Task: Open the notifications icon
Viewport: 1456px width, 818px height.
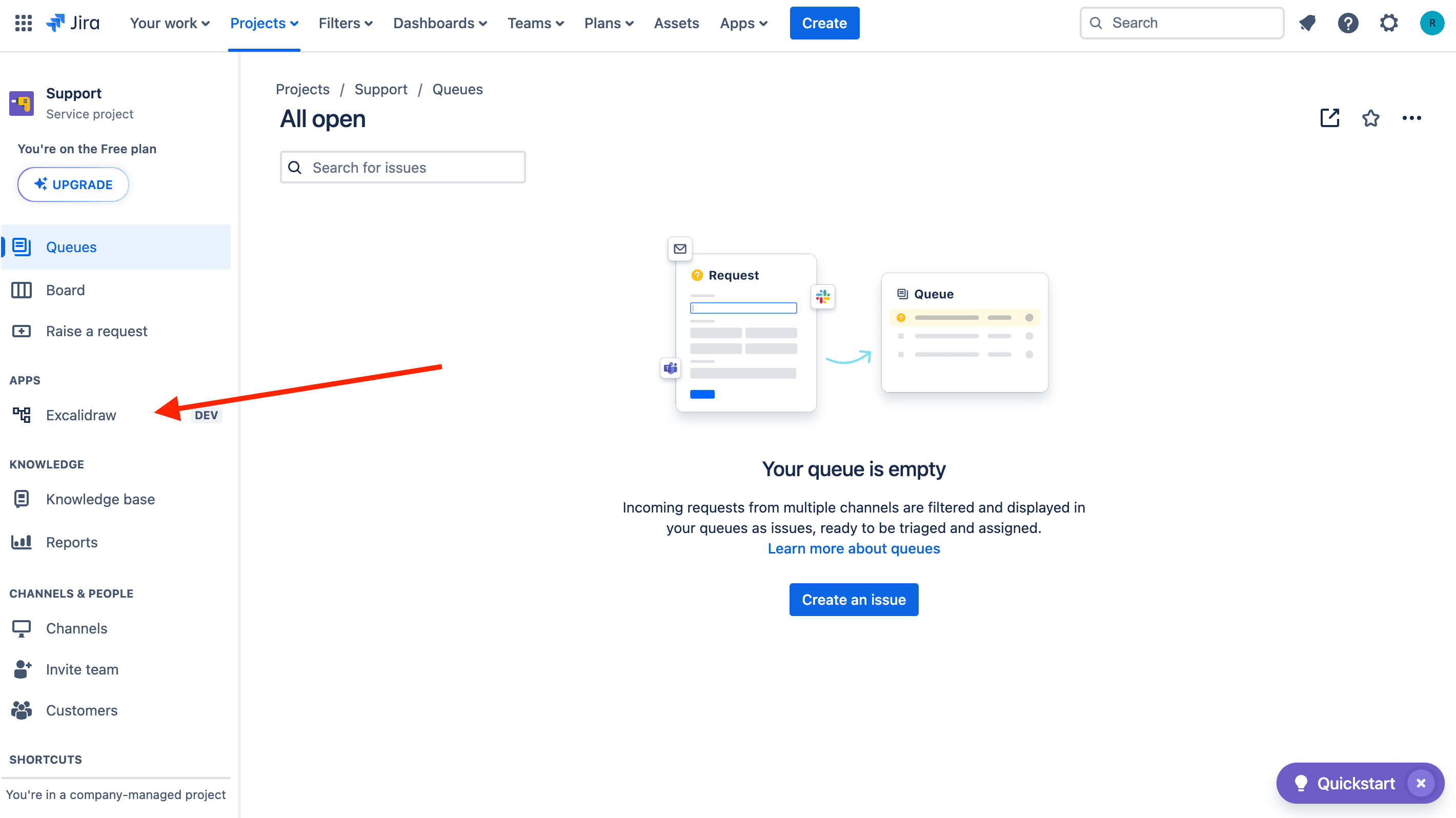Action: pos(1307,23)
